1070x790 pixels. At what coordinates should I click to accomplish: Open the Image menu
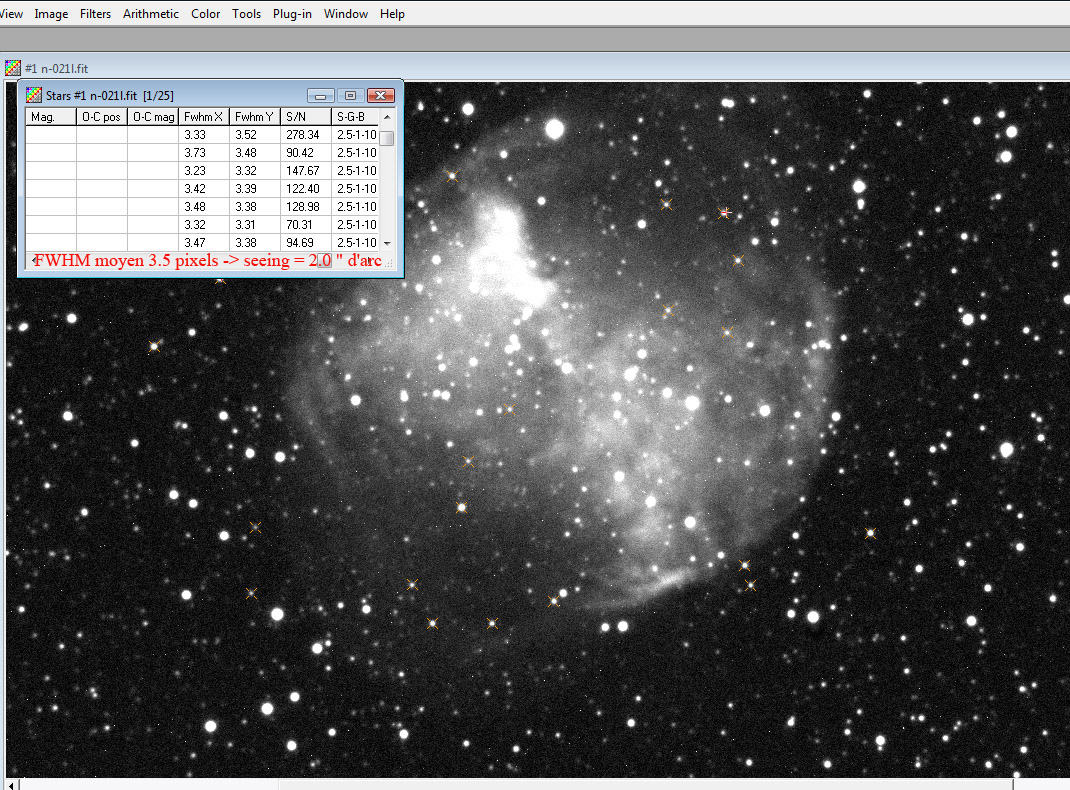[x=51, y=14]
